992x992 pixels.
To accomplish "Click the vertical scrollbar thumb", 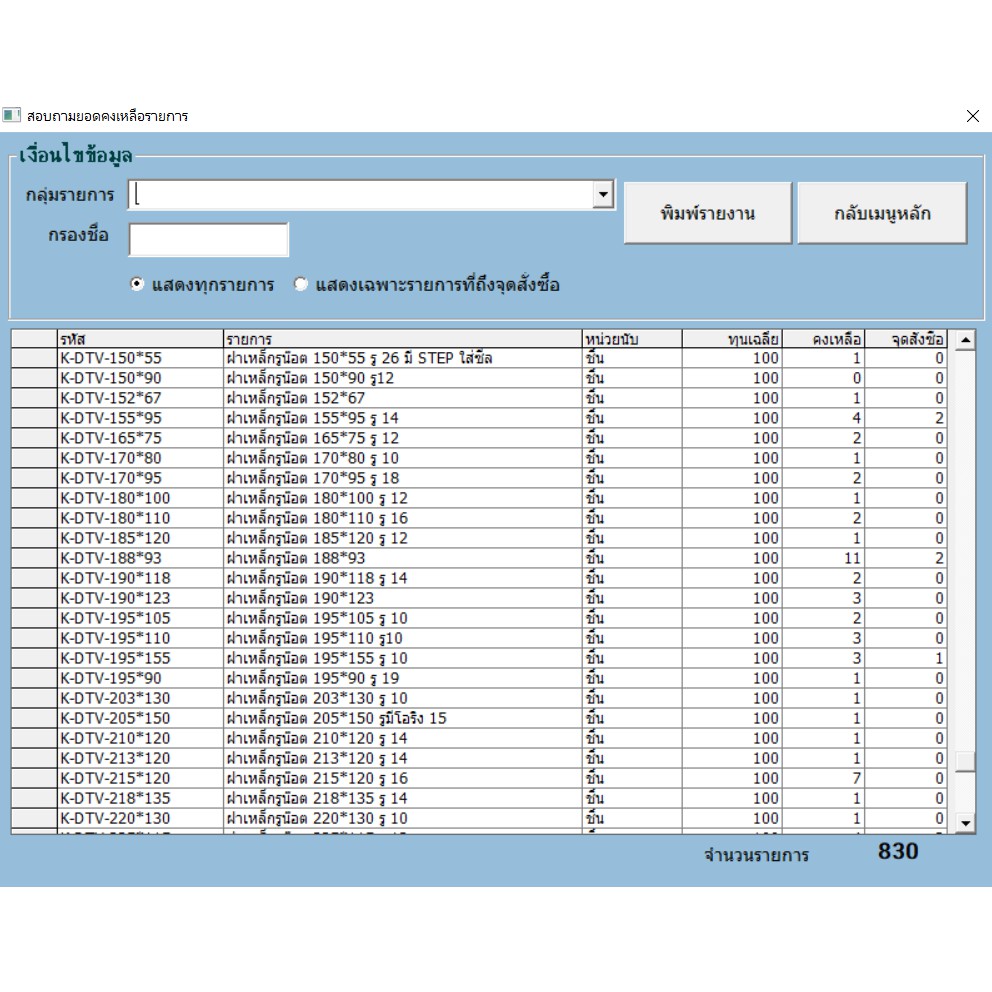I will 965,761.
